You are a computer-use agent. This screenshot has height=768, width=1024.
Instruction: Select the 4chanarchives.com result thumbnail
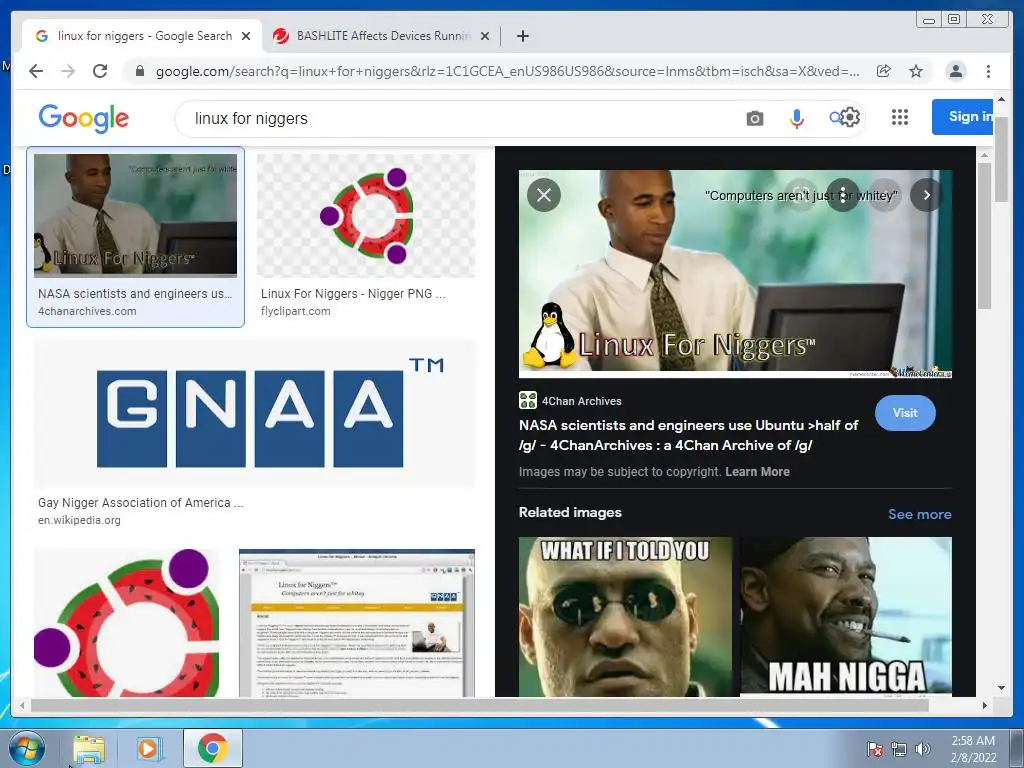pyautogui.click(x=136, y=216)
